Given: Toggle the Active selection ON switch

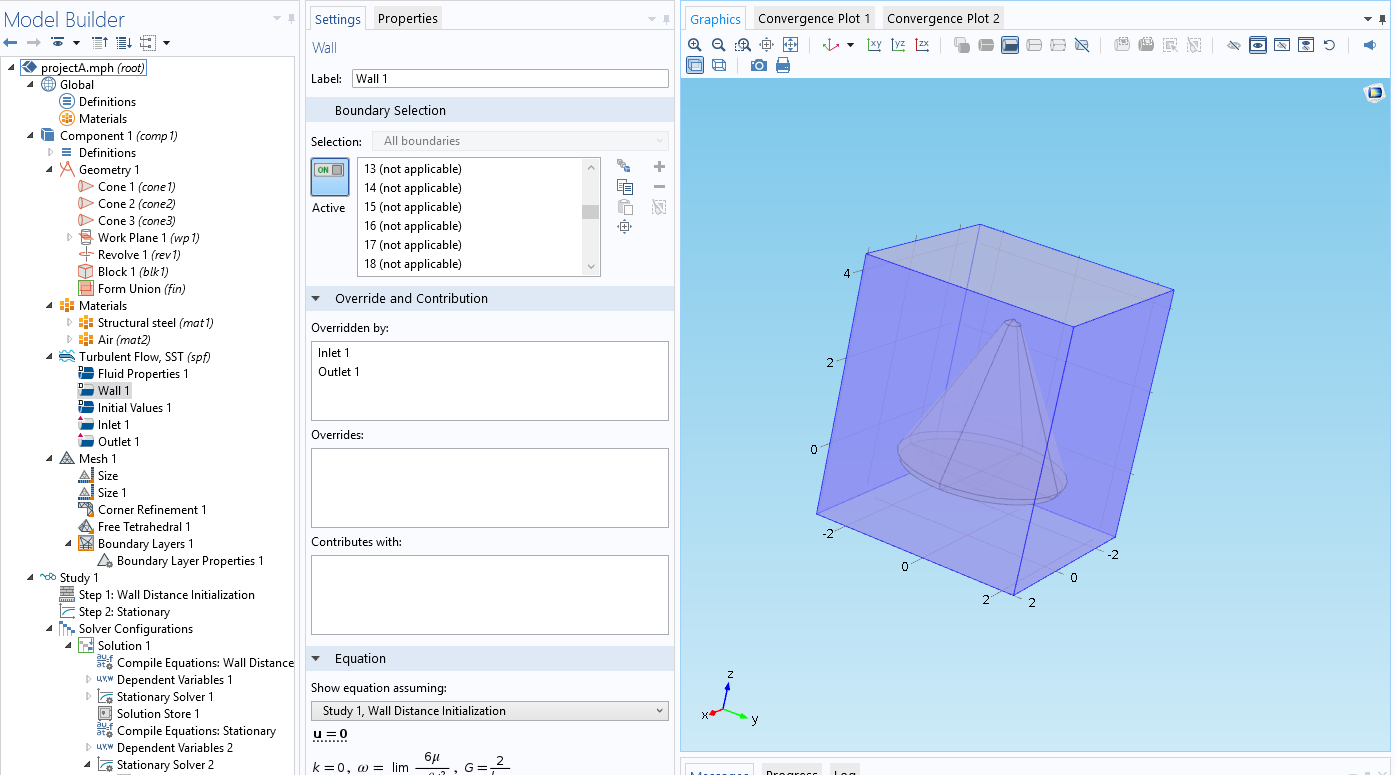Looking at the screenshot, I should 330,176.
